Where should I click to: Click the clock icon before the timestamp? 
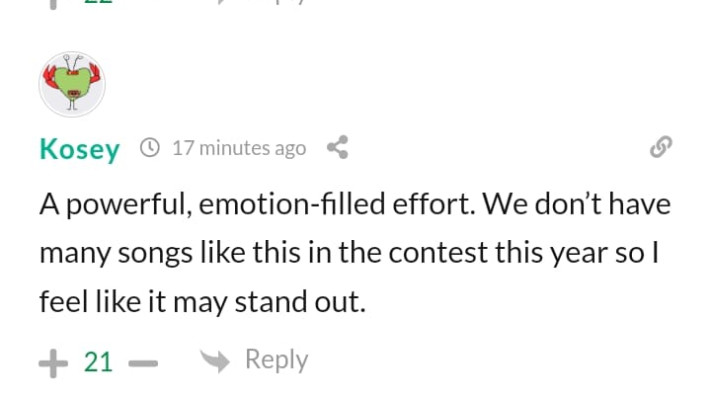(148, 149)
